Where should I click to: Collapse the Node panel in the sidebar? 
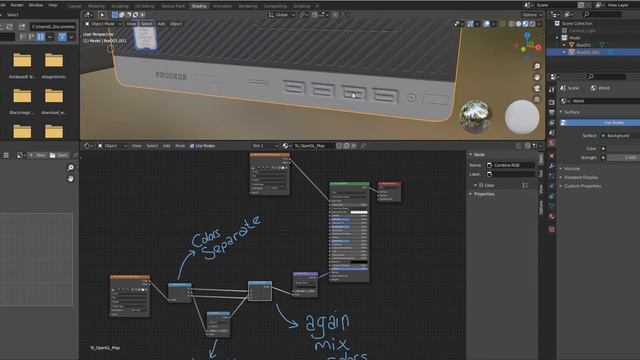[x=478, y=155]
